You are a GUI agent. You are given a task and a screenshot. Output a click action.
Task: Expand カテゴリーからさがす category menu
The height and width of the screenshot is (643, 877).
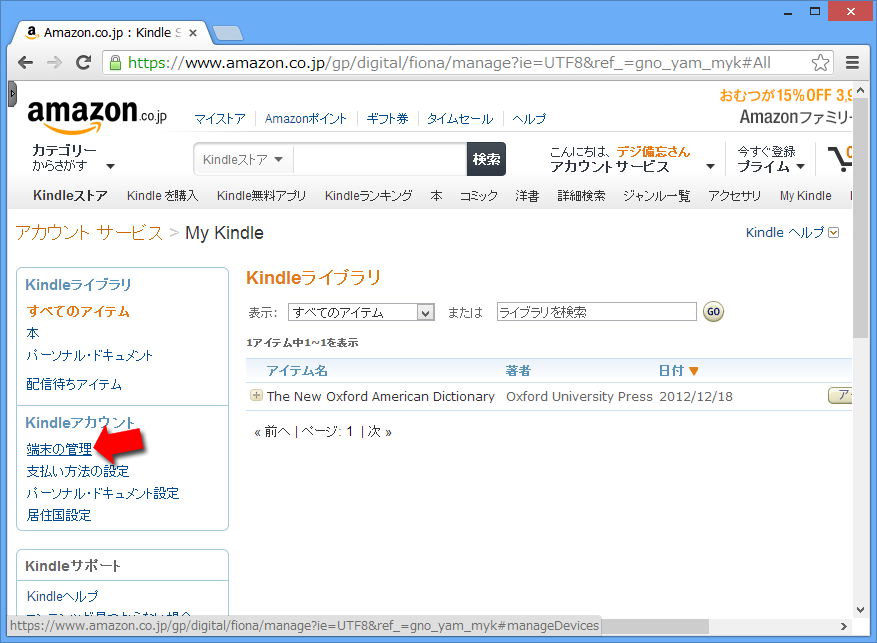[73, 158]
